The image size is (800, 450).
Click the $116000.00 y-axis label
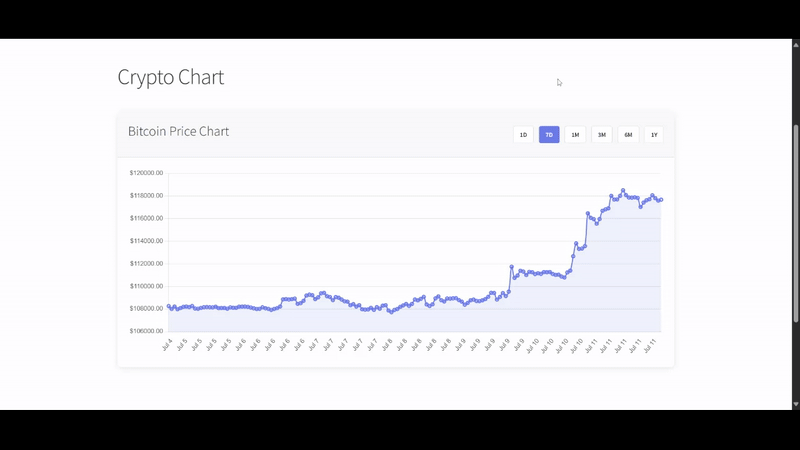point(146,218)
